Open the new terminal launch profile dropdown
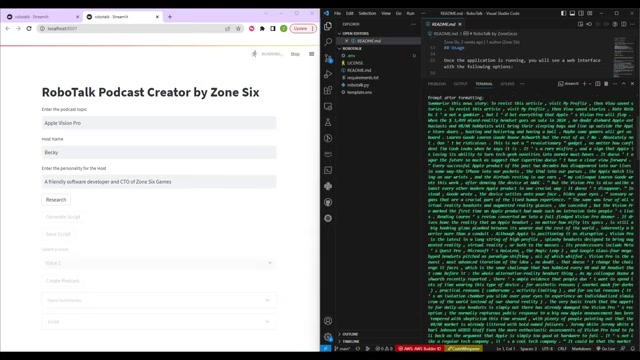 [589, 84]
